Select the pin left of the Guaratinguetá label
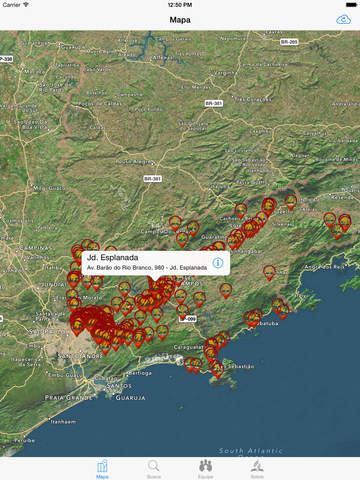Screen dimensions: 360x480 (182, 240)
